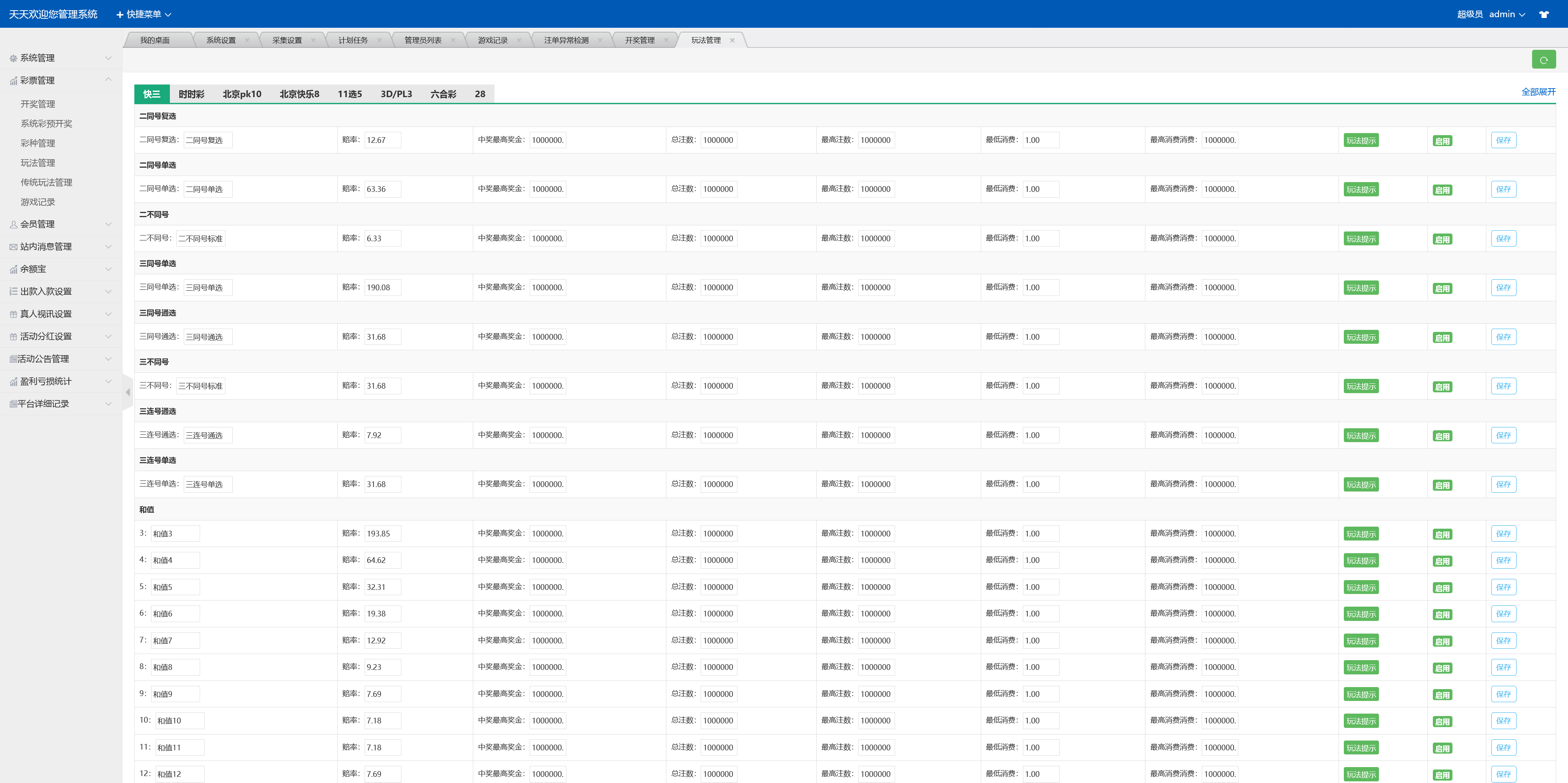Toggle 启用 status for 三不同号 row
The height and width of the screenshot is (783, 1568).
[x=1442, y=386]
